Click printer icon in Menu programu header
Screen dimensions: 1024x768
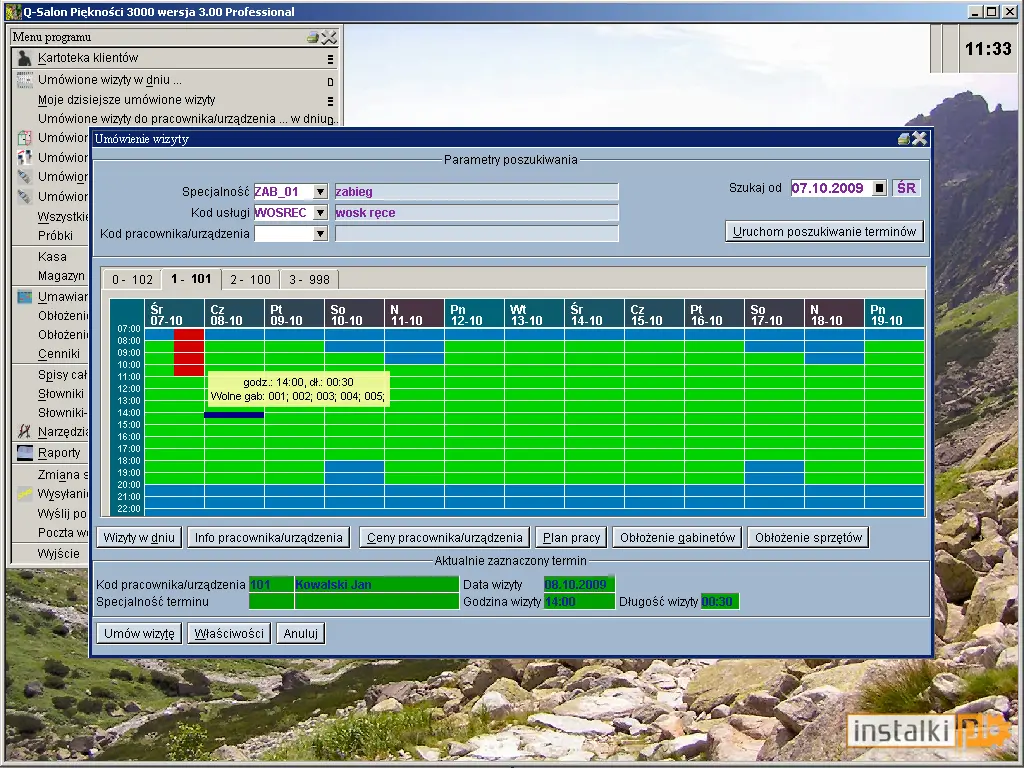313,38
